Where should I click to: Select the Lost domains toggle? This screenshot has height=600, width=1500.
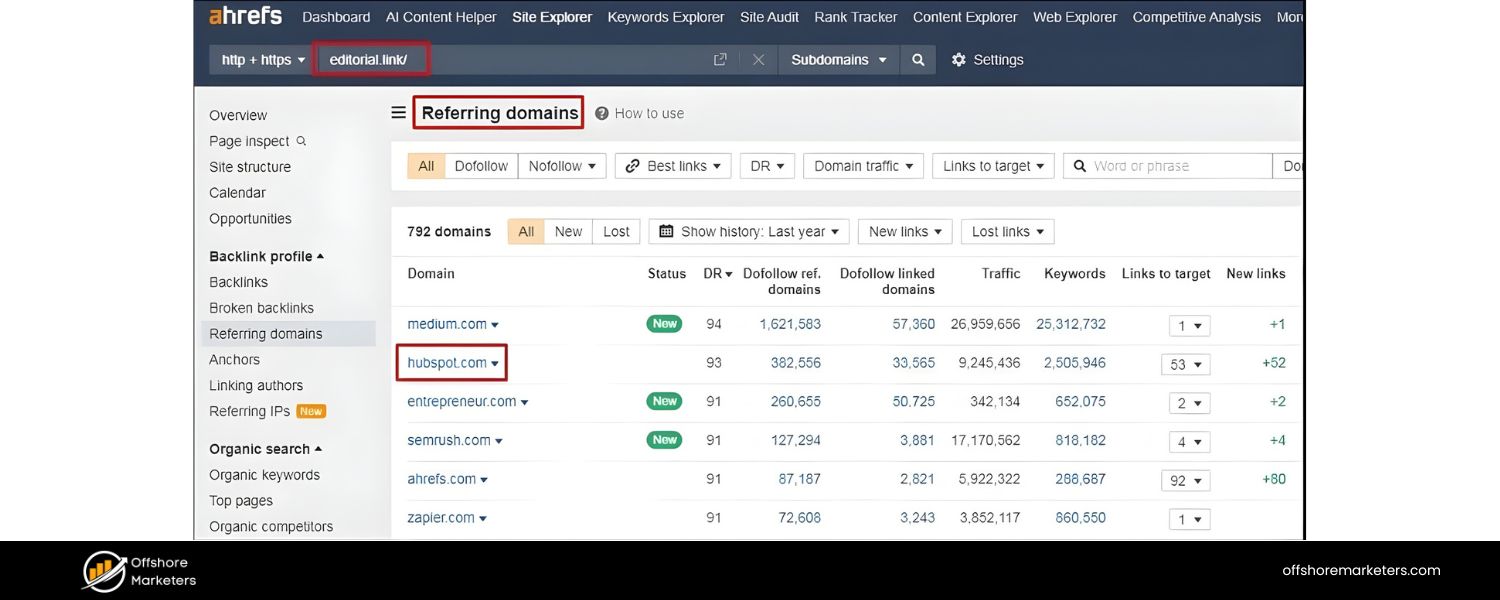(x=616, y=232)
